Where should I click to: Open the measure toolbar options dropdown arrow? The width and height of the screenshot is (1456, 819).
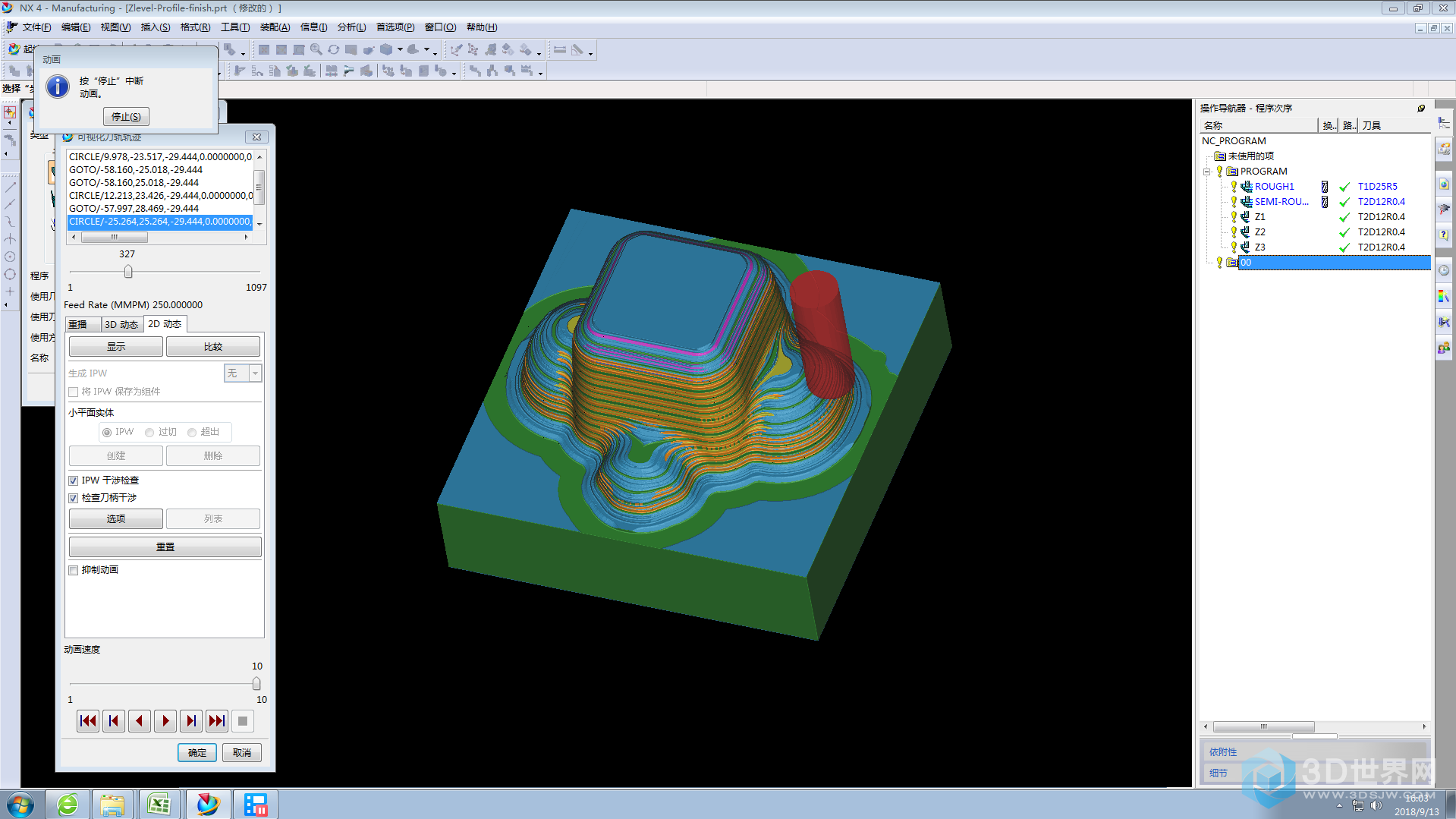(x=590, y=52)
